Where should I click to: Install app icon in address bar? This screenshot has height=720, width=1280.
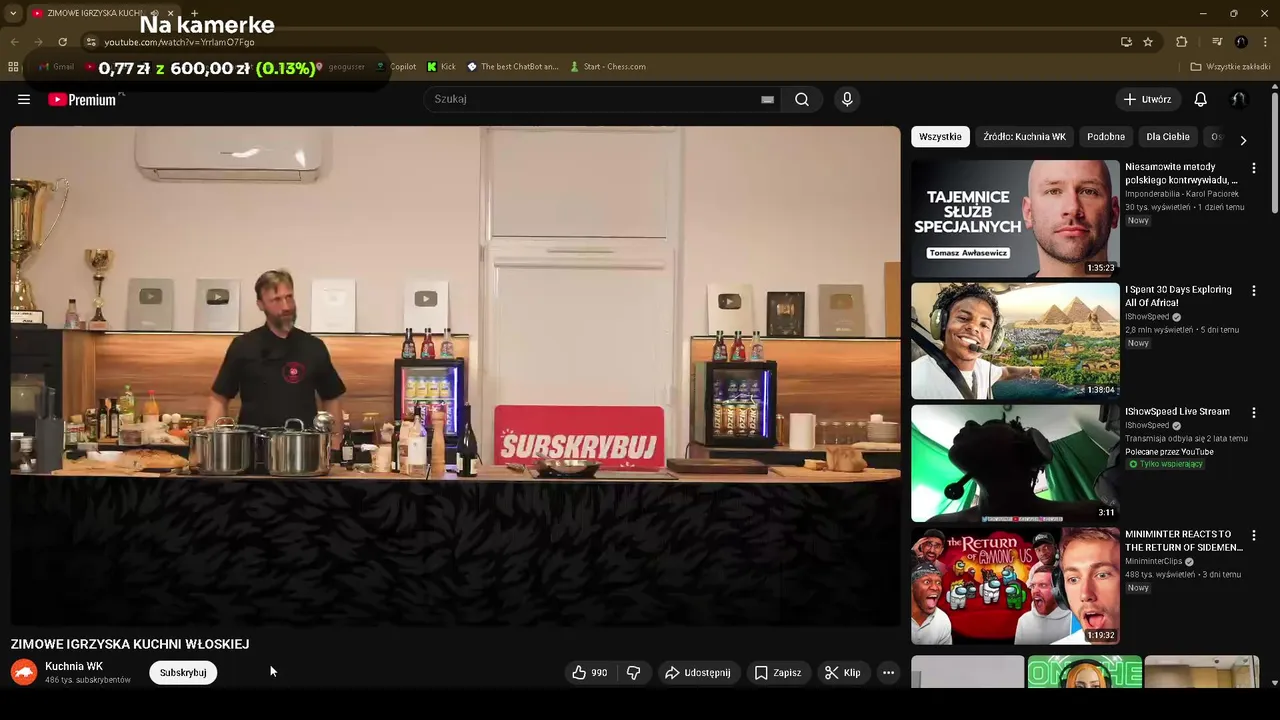pos(1126,42)
